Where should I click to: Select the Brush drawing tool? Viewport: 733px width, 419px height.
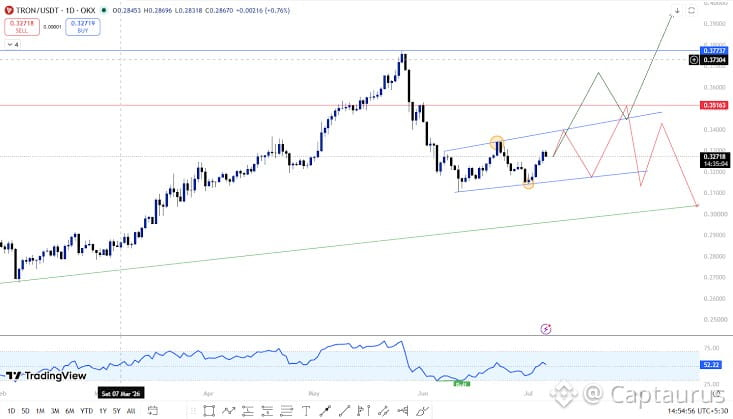pos(422,411)
